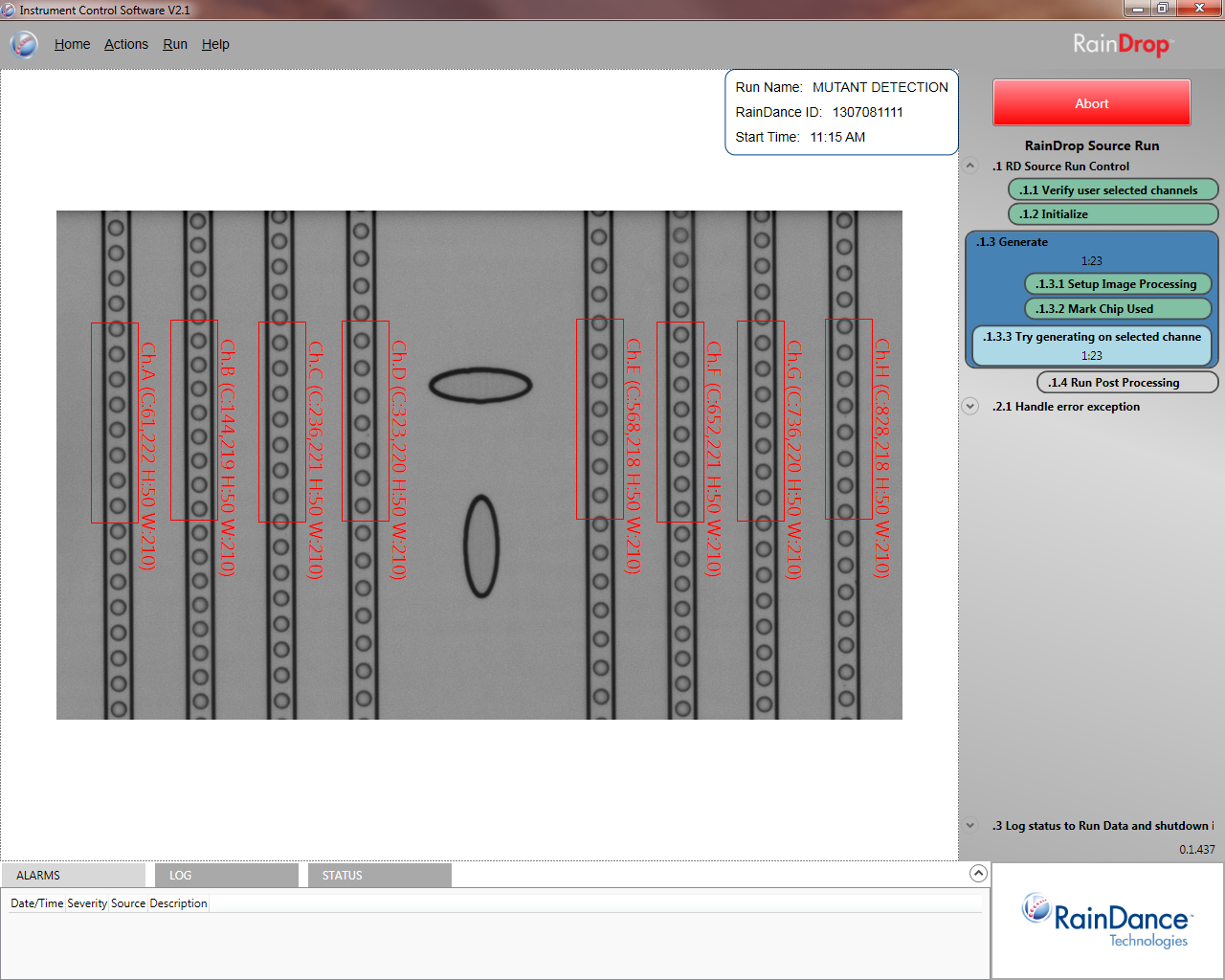Click the Ch.F channel label in the image
Image resolution: width=1225 pixels, height=980 pixels.
[714, 458]
